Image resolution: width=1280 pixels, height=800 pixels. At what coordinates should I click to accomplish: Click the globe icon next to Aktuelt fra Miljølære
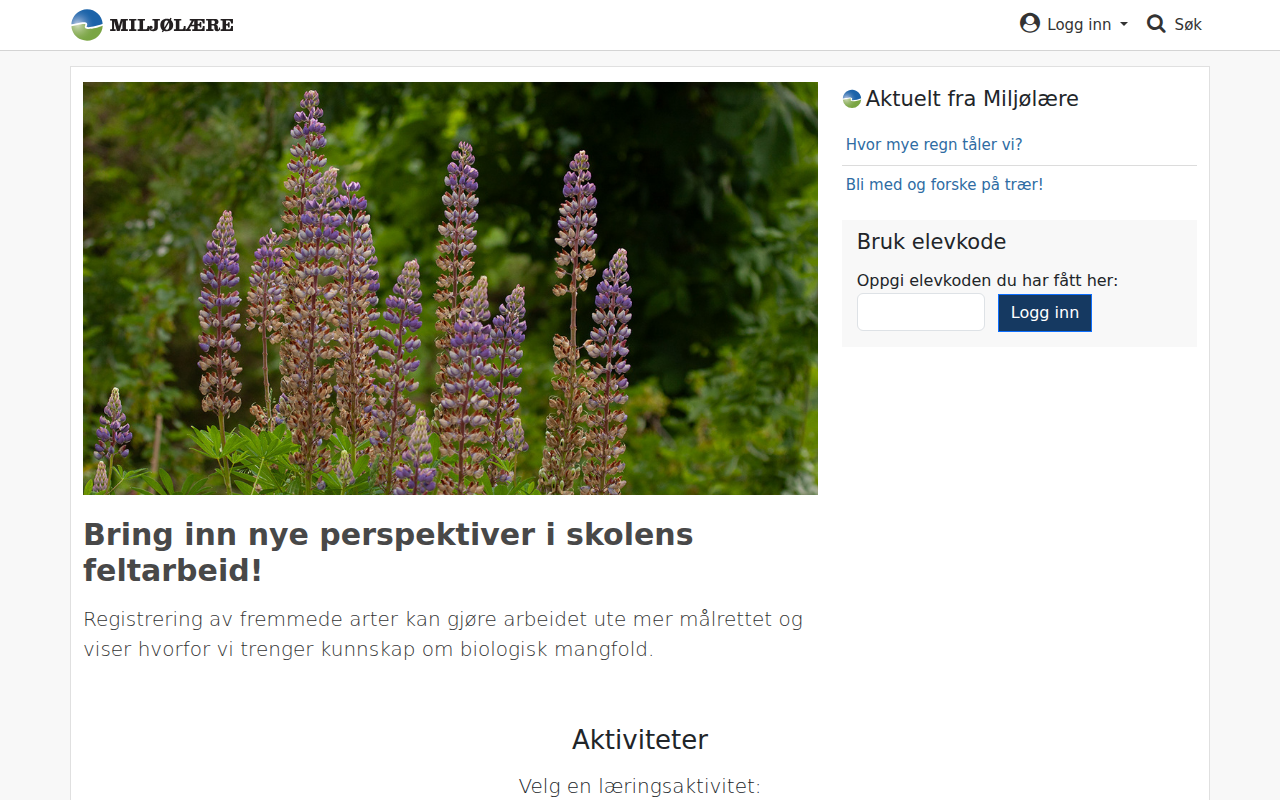[x=851, y=98]
